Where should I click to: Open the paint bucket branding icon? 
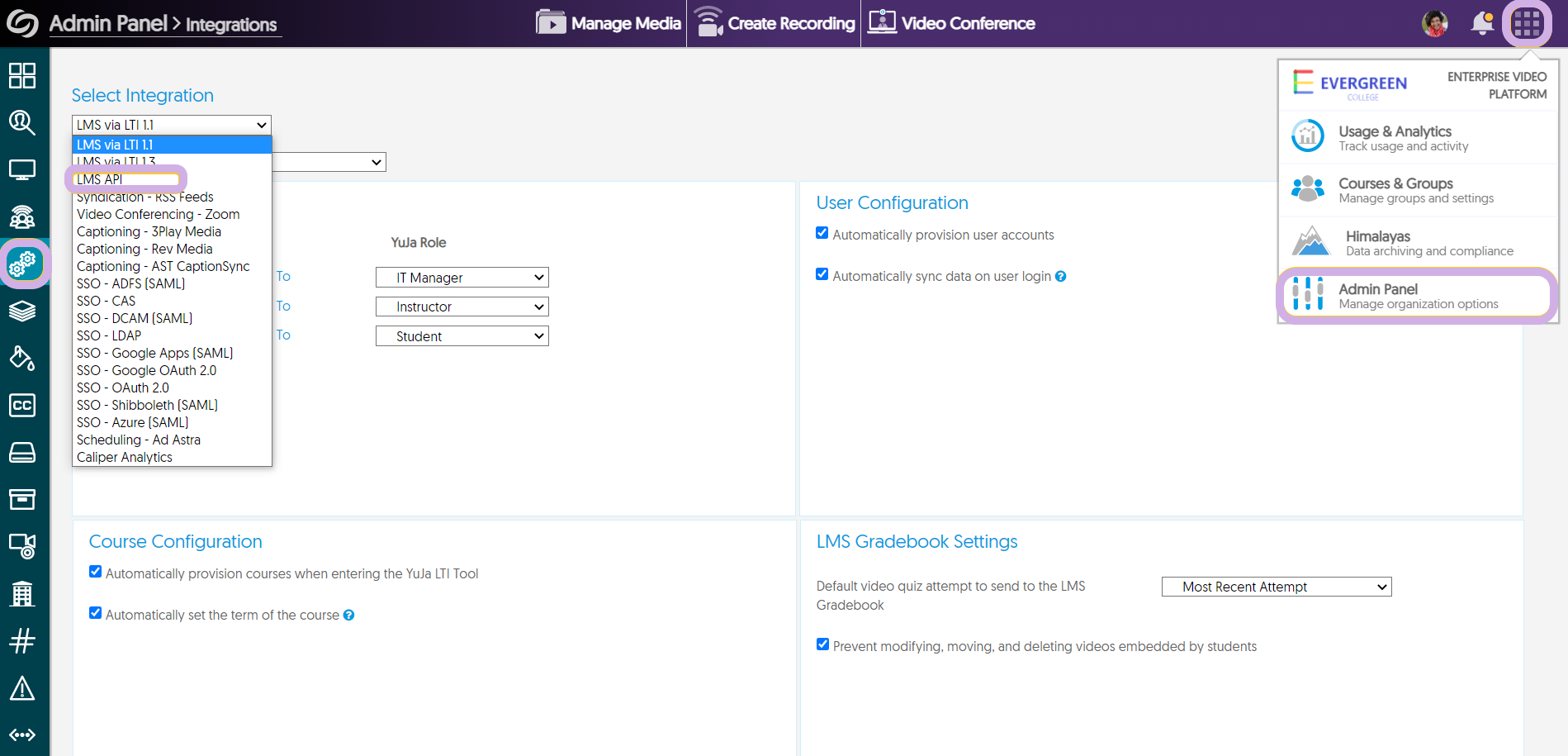pos(22,358)
